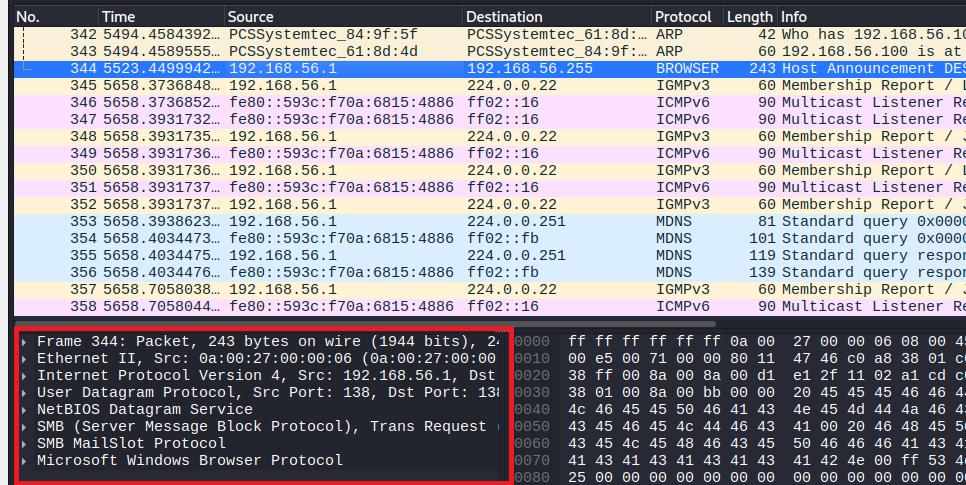966x485 pixels.
Task: Click destination ff02::fb in packet 354
Action: [503, 238]
